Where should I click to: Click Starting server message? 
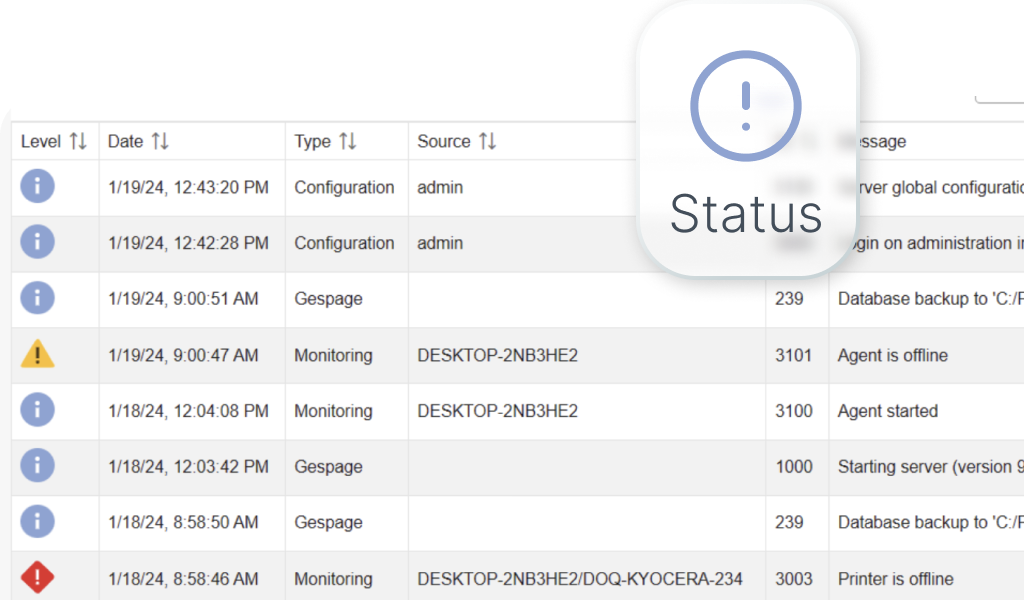931,467
